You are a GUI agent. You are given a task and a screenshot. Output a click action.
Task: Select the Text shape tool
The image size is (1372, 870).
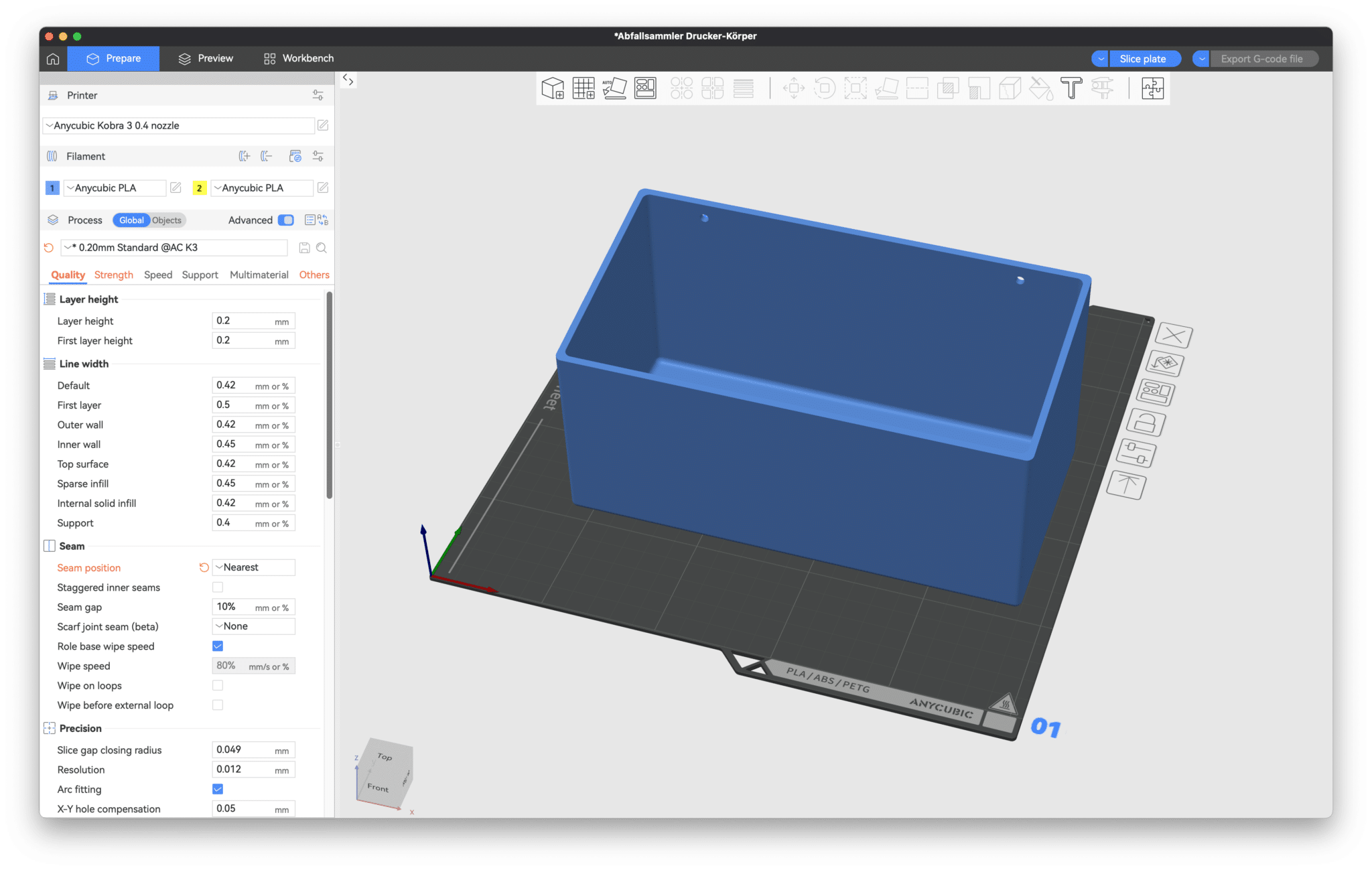click(1071, 88)
